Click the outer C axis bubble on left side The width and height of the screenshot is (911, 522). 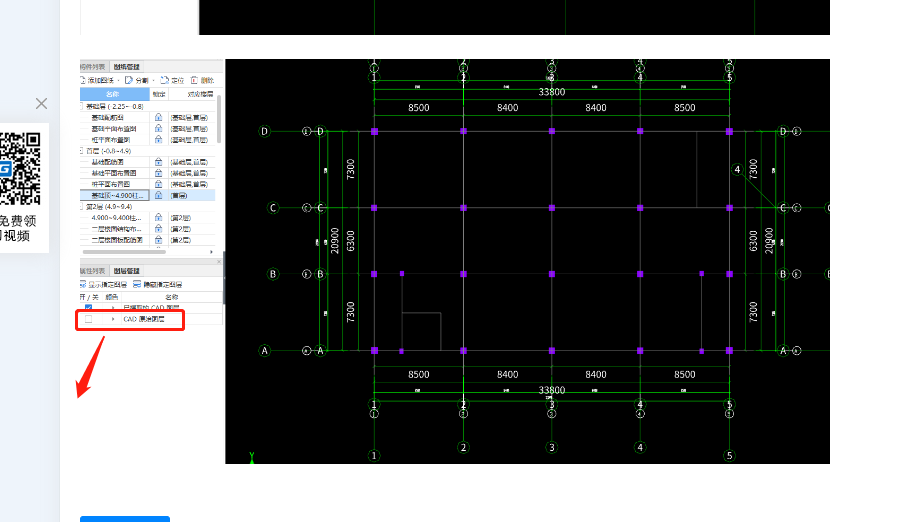click(x=273, y=208)
